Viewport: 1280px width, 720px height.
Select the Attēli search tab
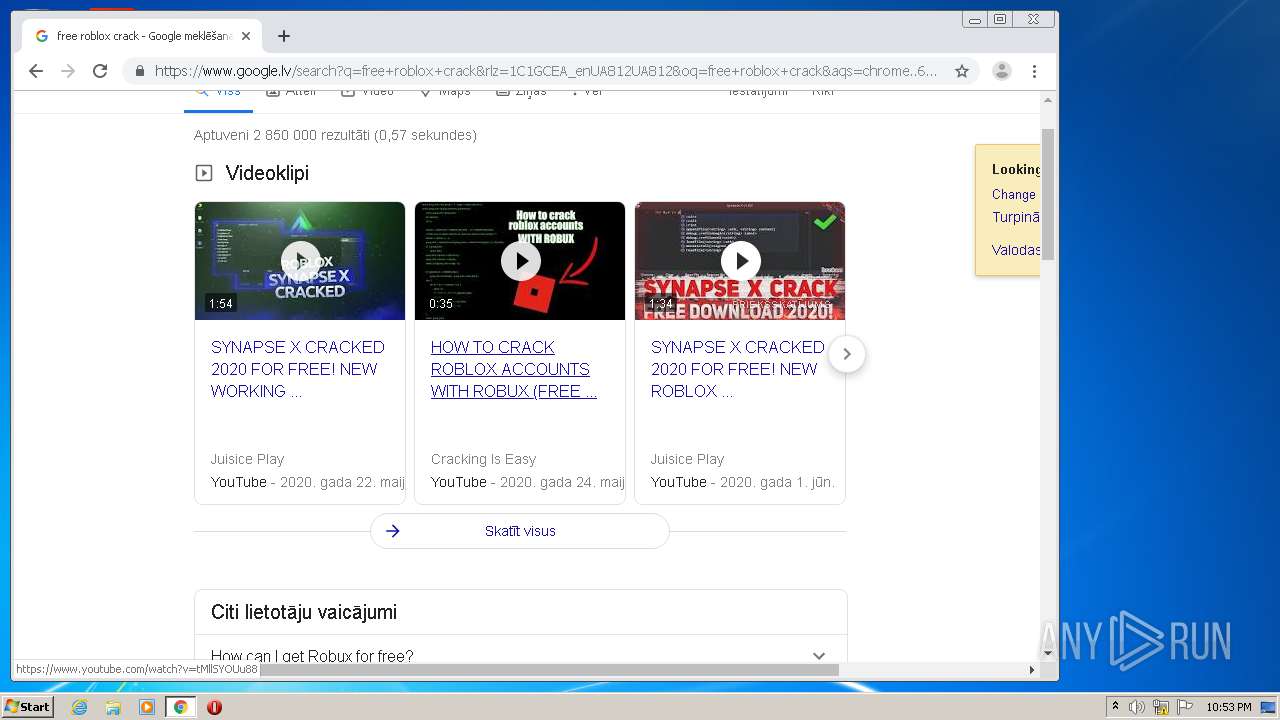pos(291,92)
